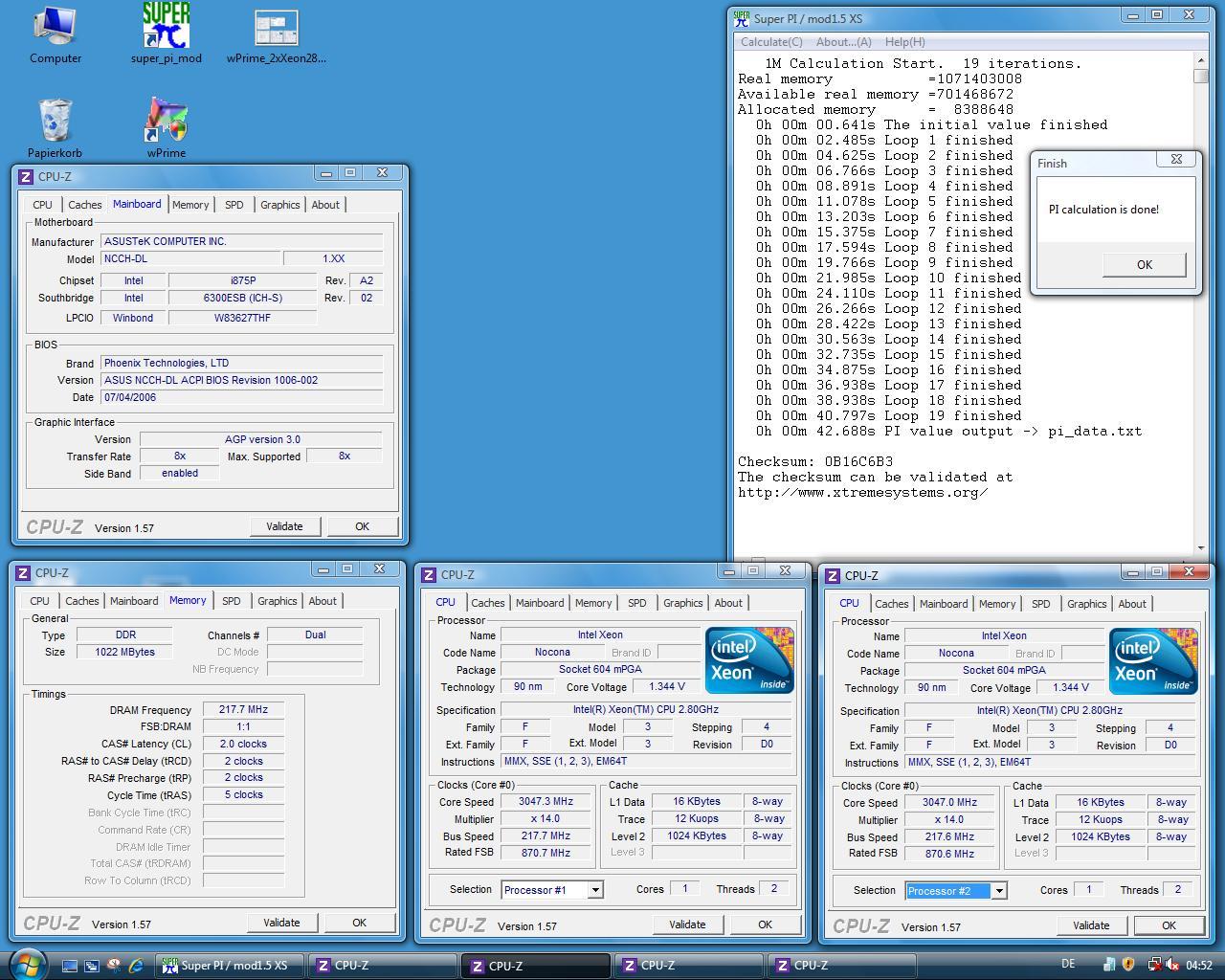Click Chipset i875P value field
1225x980 pixels.
243,280
